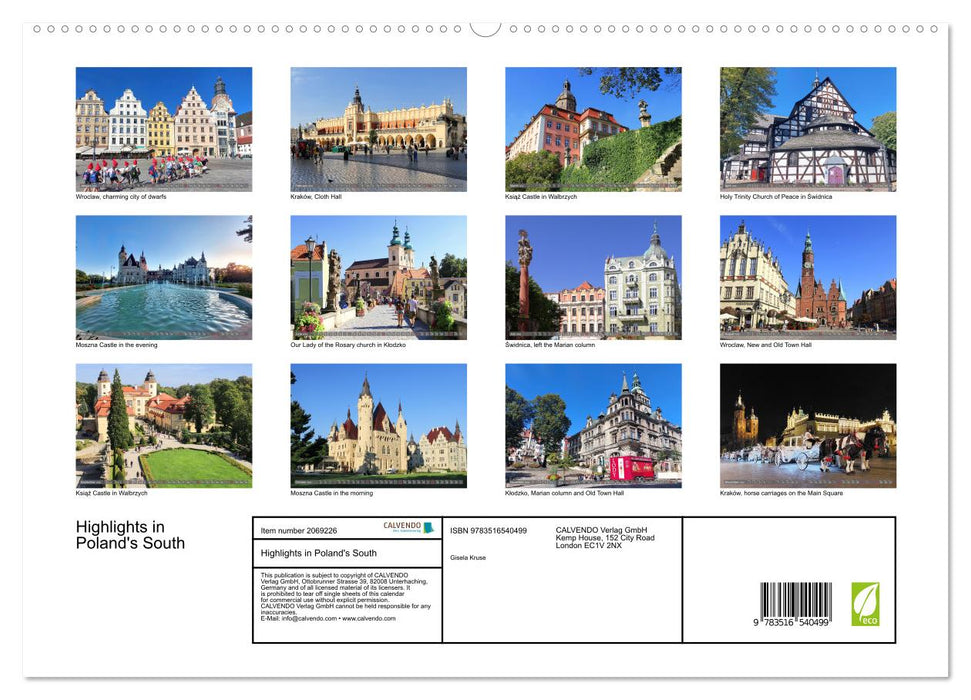971x700 pixels.
Task: Click the Kraków Cloth Hall photo
Action: click(378, 128)
